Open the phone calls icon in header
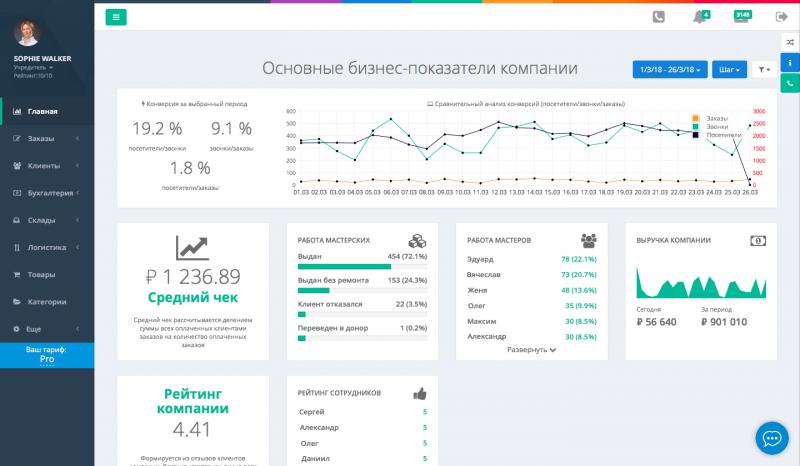Screen dimensions: 800x466 pos(659,16)
